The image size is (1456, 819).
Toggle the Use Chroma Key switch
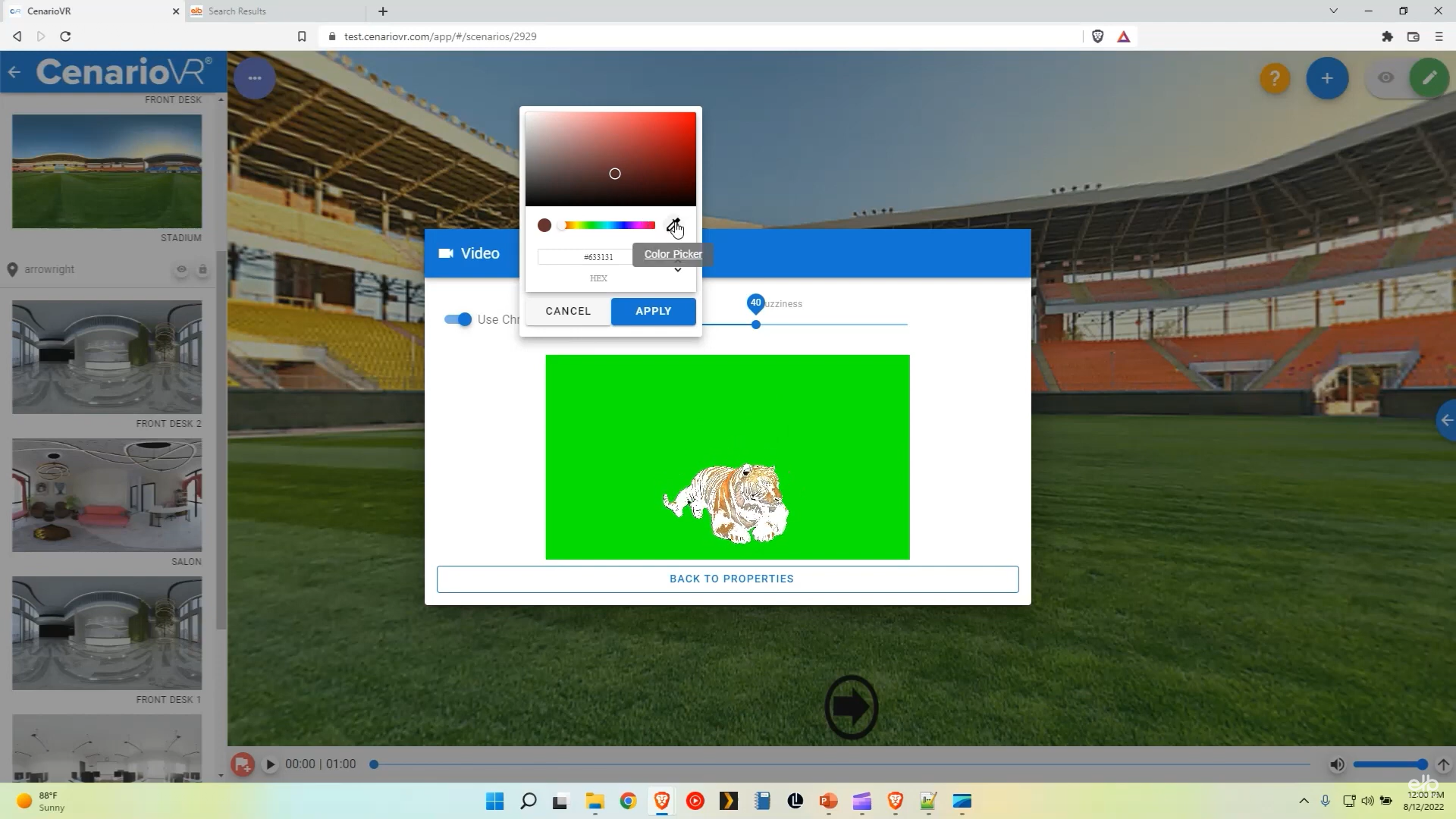458,319
